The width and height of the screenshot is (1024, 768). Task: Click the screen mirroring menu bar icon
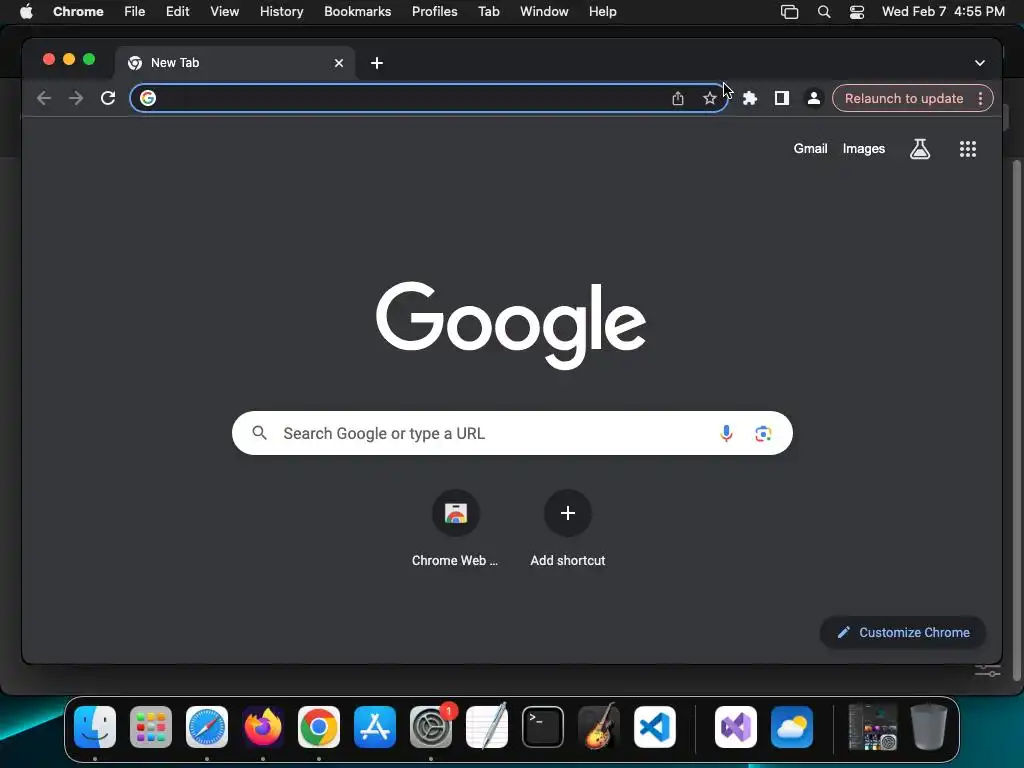coord(790,11)
